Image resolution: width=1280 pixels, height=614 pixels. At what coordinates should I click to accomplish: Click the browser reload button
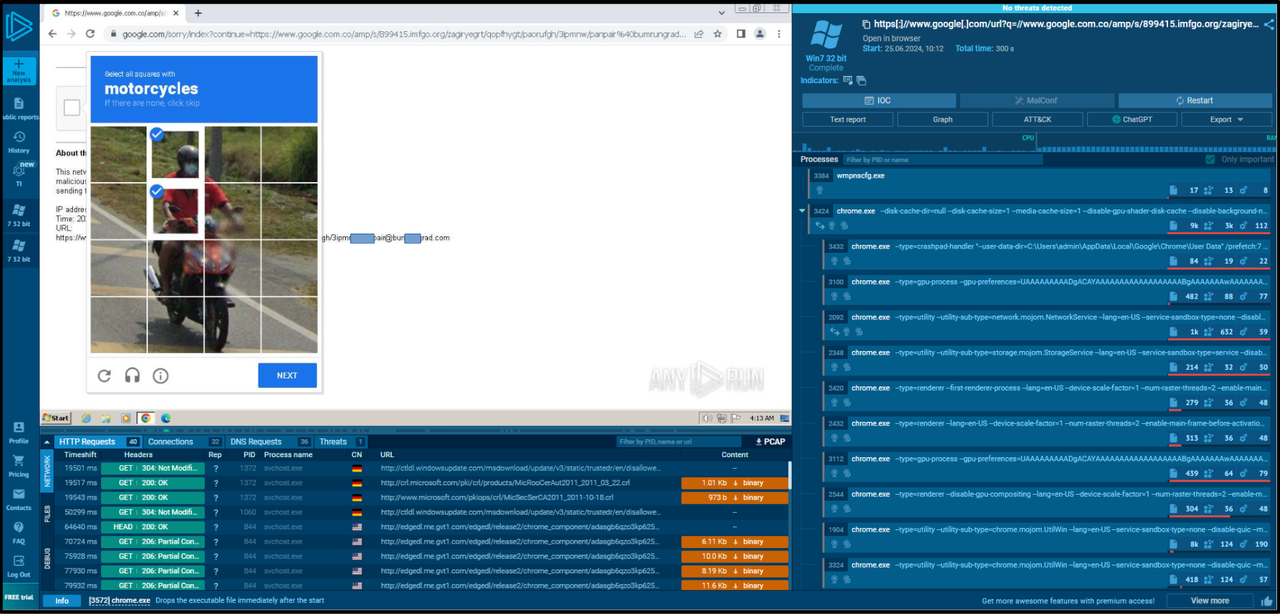[x=92, y=33]
